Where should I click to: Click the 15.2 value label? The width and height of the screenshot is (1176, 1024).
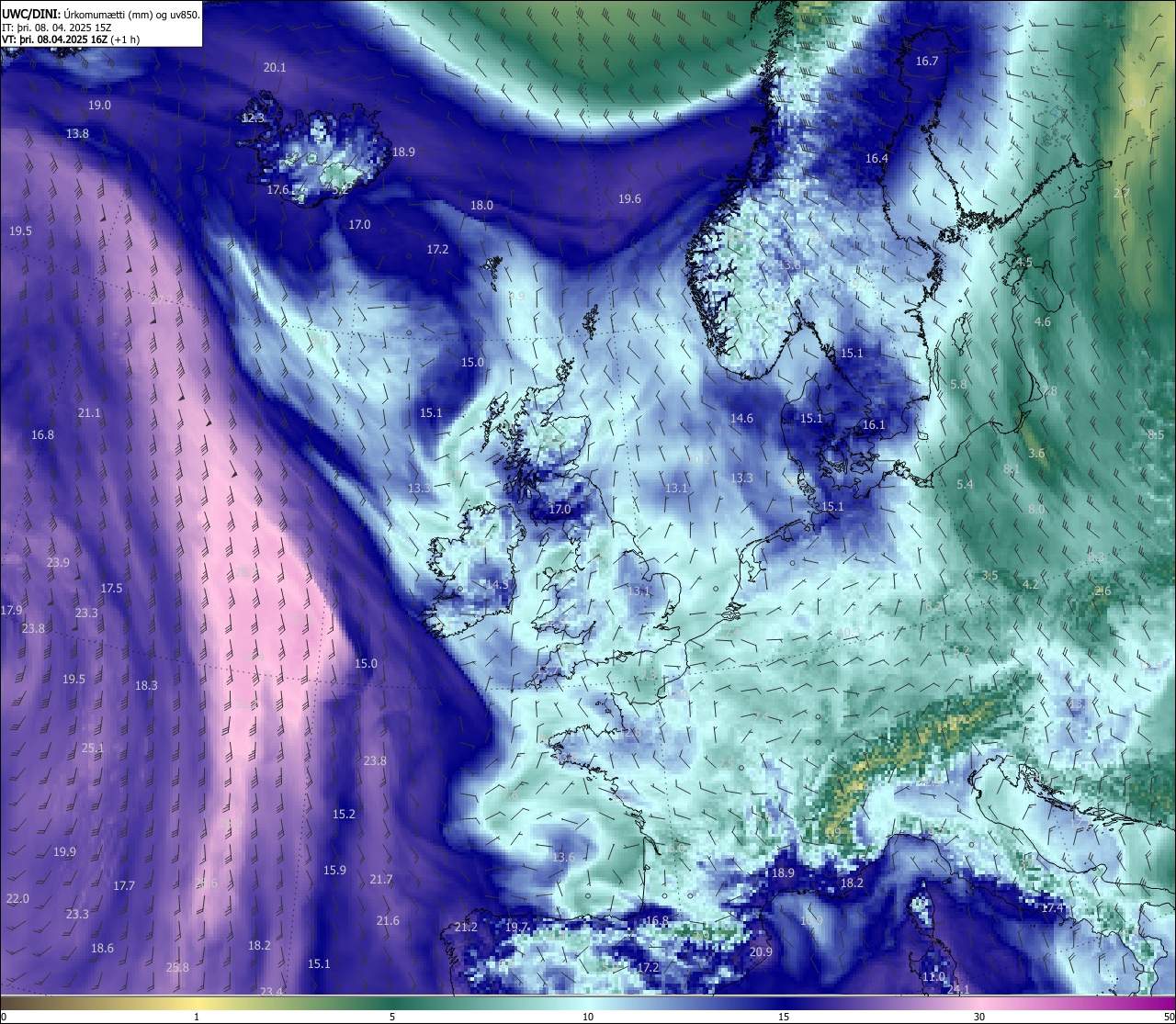point(344,815)
